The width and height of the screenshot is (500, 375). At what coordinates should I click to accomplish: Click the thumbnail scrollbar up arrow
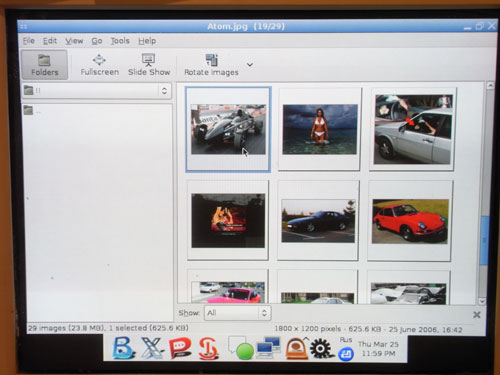click(490, 86)
